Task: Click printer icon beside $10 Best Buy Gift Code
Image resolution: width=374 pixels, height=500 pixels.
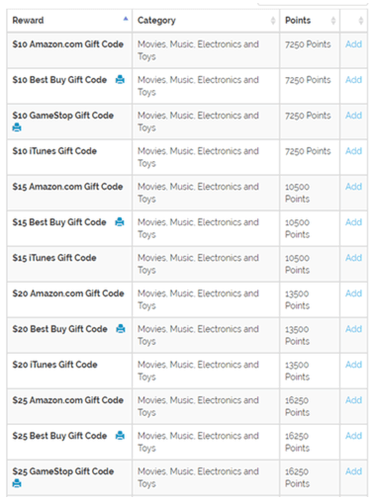Action: click(x=120, y=80)
